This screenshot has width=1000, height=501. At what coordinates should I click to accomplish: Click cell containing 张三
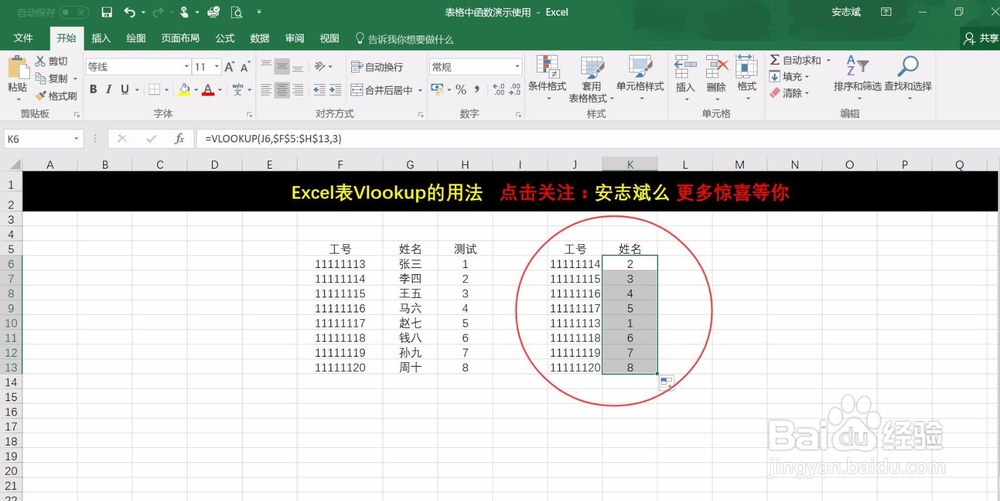410,263
